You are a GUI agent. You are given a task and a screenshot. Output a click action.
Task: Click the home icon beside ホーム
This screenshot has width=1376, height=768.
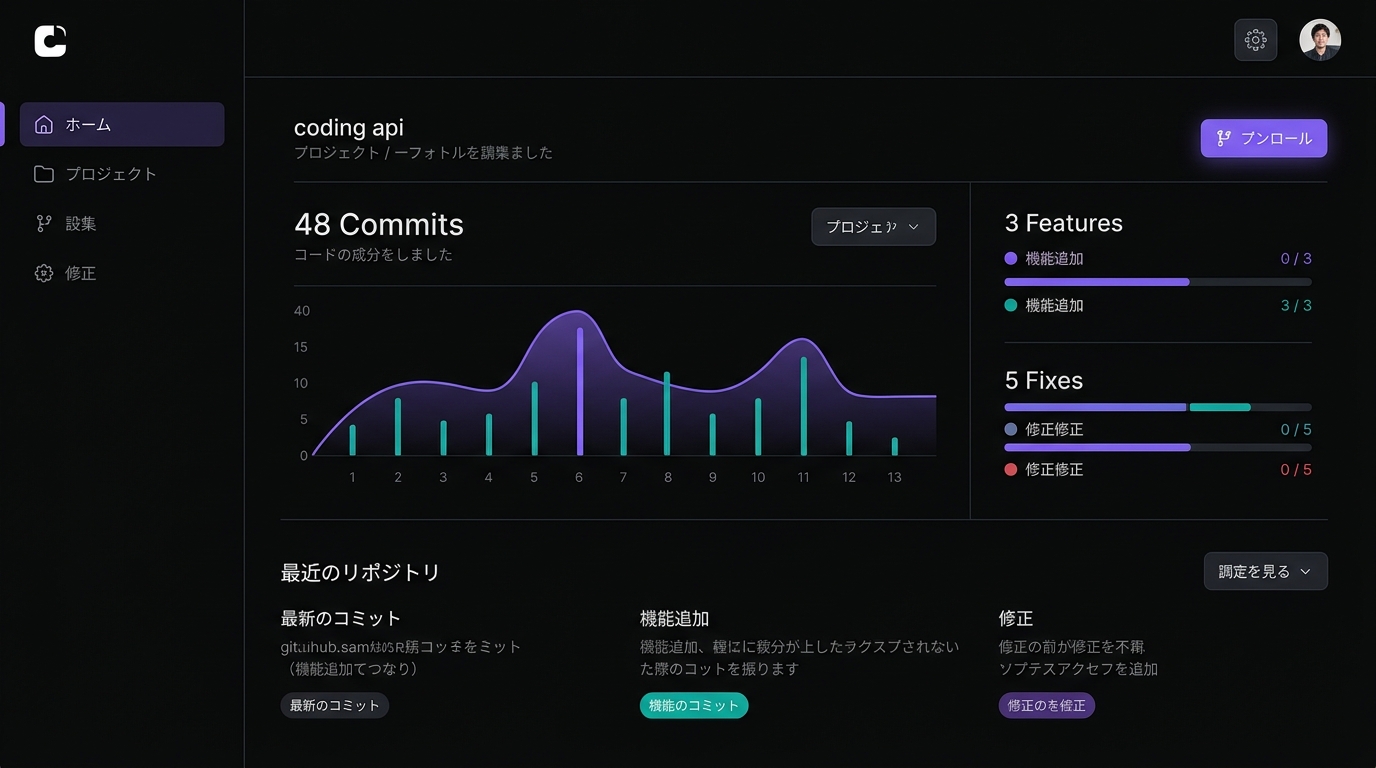click(x=44, y=125)
